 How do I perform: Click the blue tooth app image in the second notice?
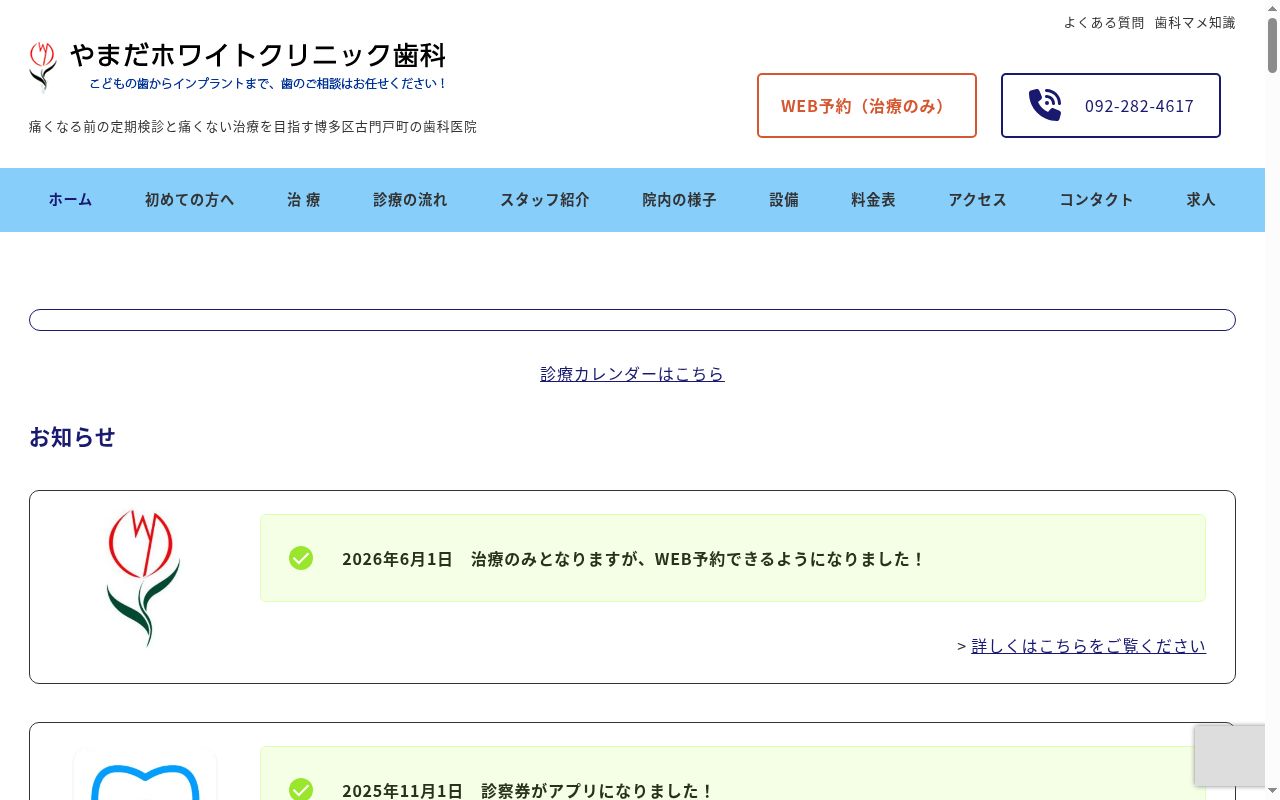145,775
